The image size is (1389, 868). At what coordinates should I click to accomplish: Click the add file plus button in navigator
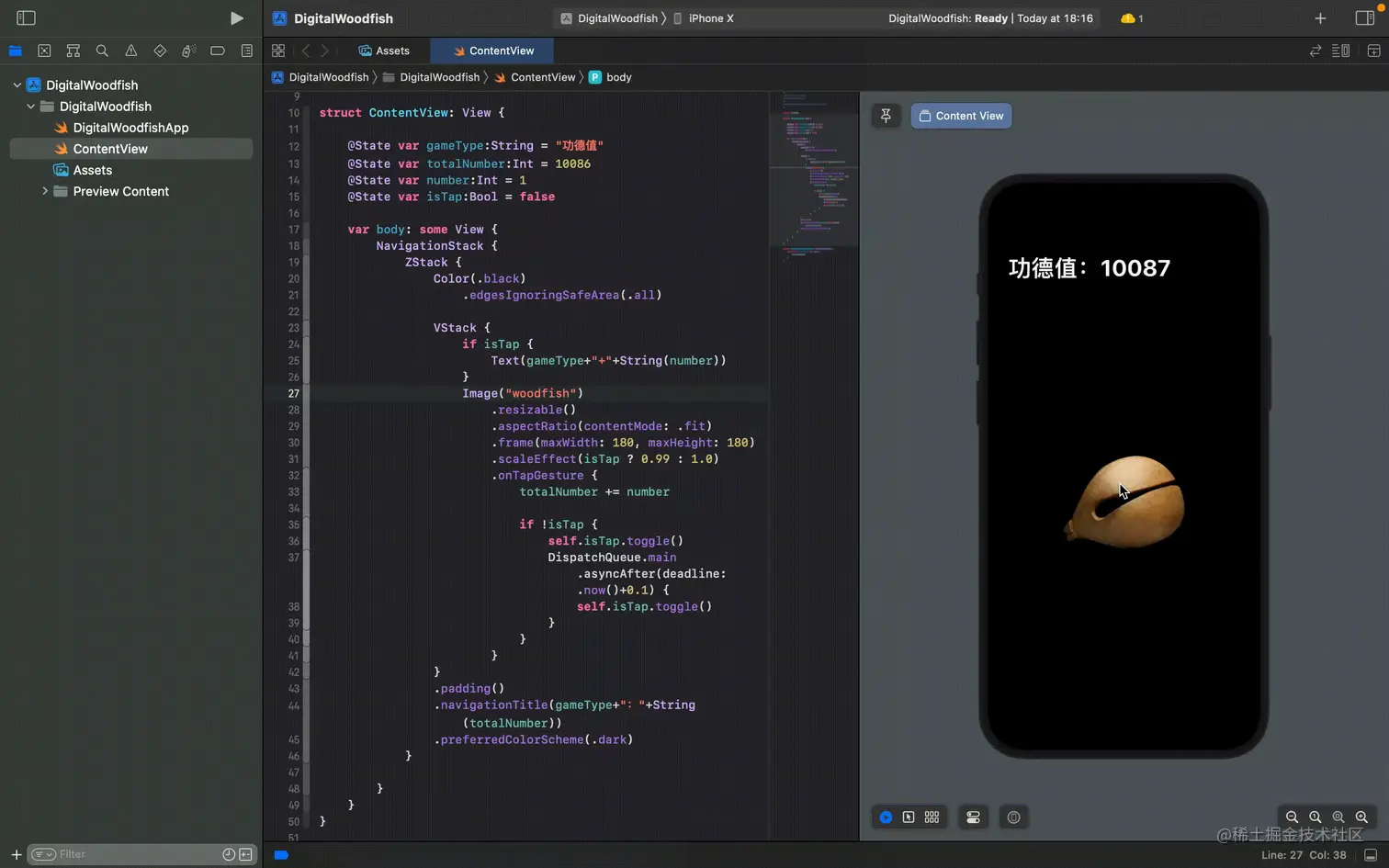click(x=16, y=854)
